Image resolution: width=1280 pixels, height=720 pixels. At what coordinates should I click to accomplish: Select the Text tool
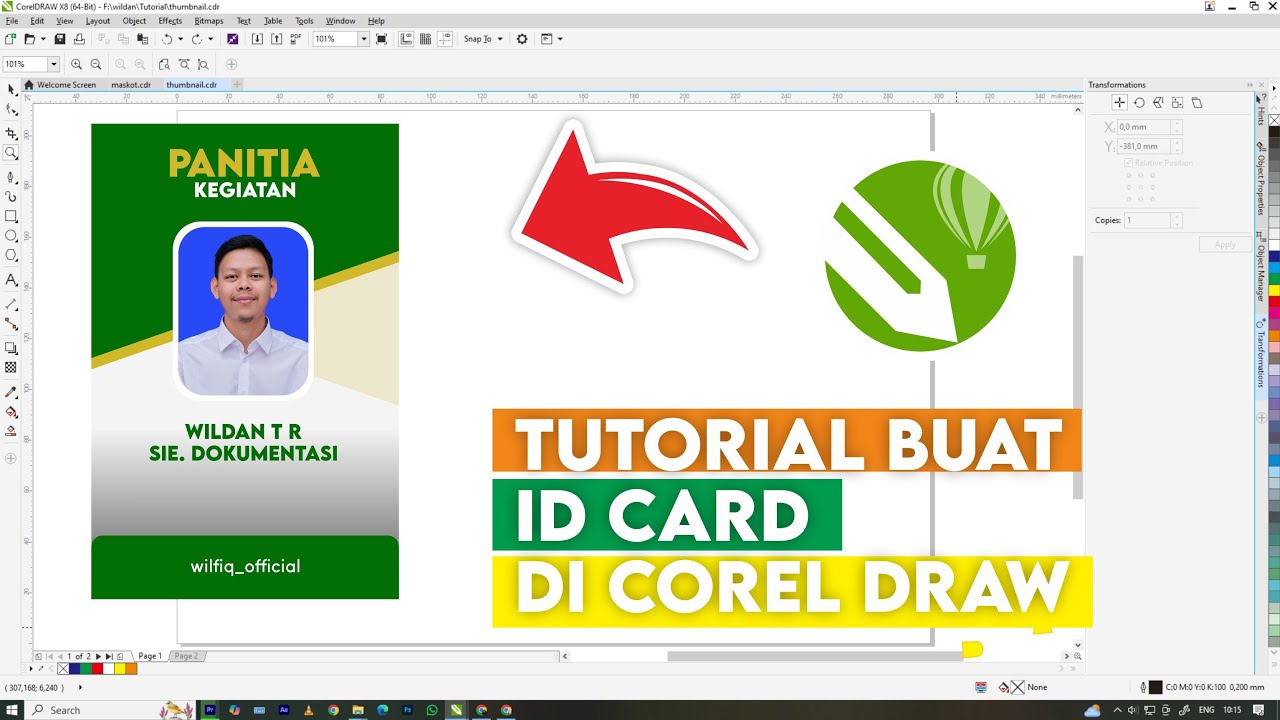point(11,280)
